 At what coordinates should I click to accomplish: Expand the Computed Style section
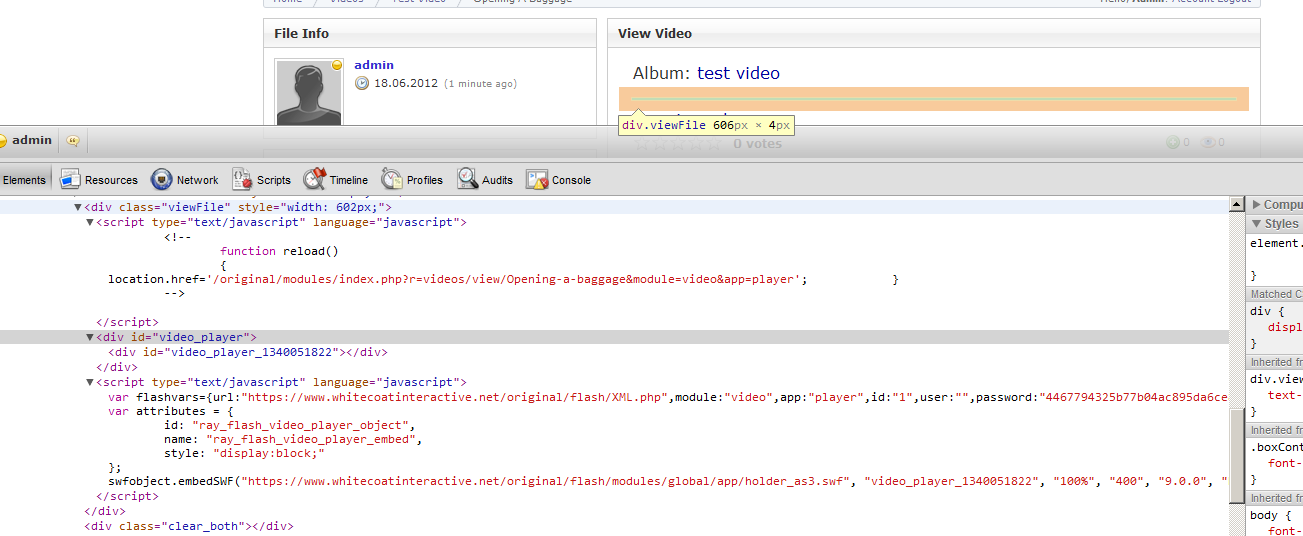tap(1257, 204)
